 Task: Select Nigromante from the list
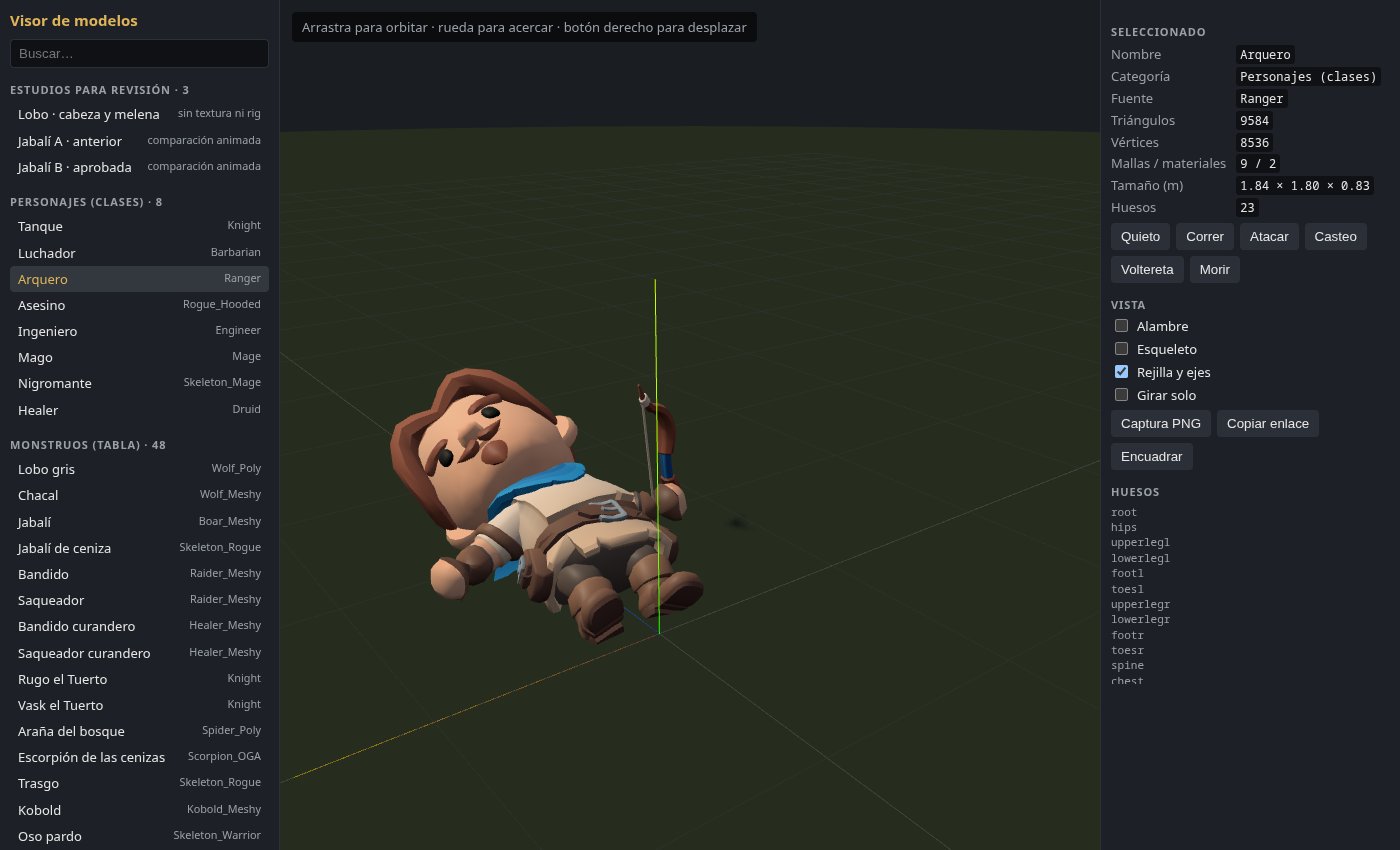[x=139, y=383]
